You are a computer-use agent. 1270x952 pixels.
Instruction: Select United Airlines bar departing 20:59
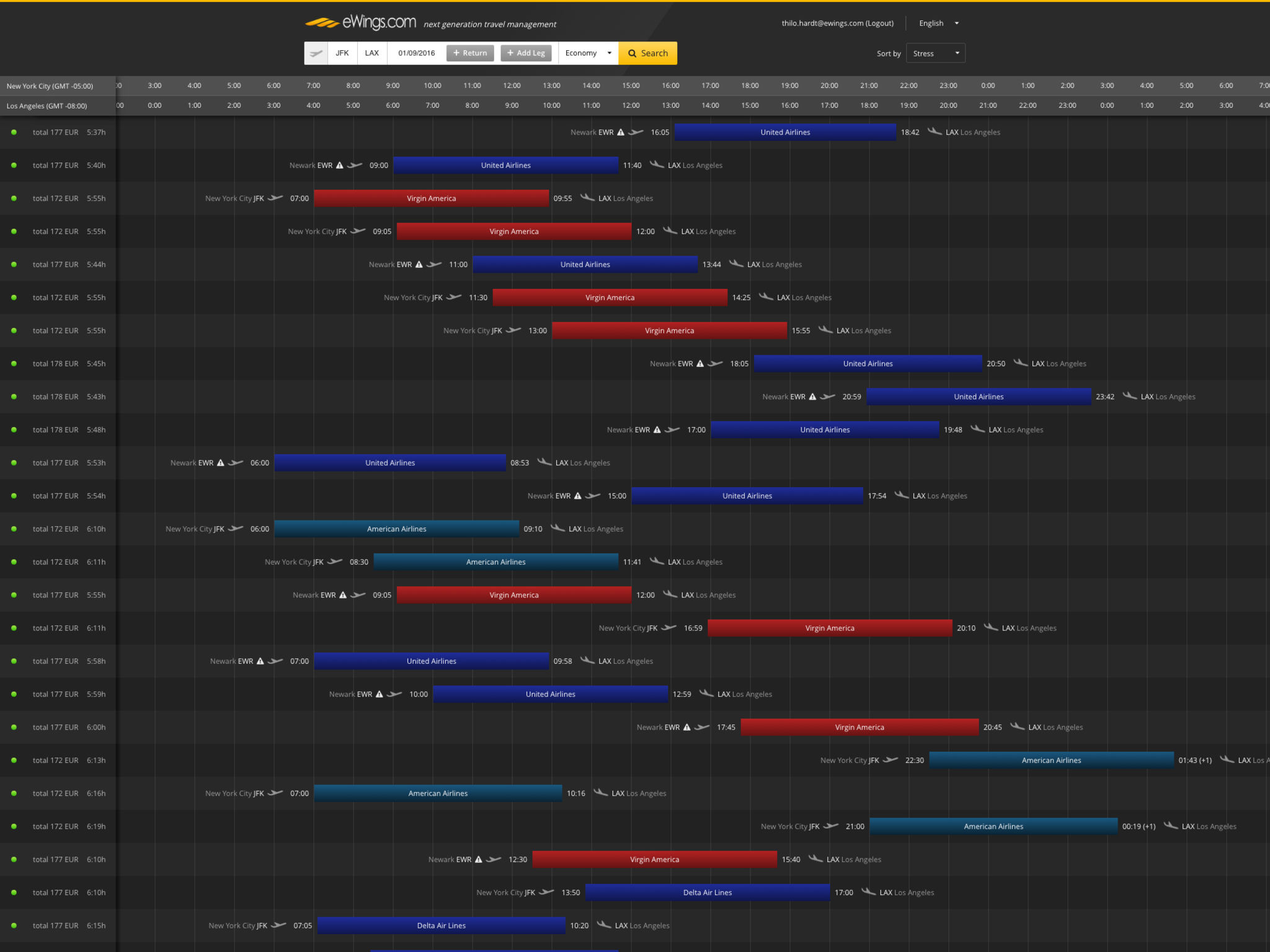(979, 397)
